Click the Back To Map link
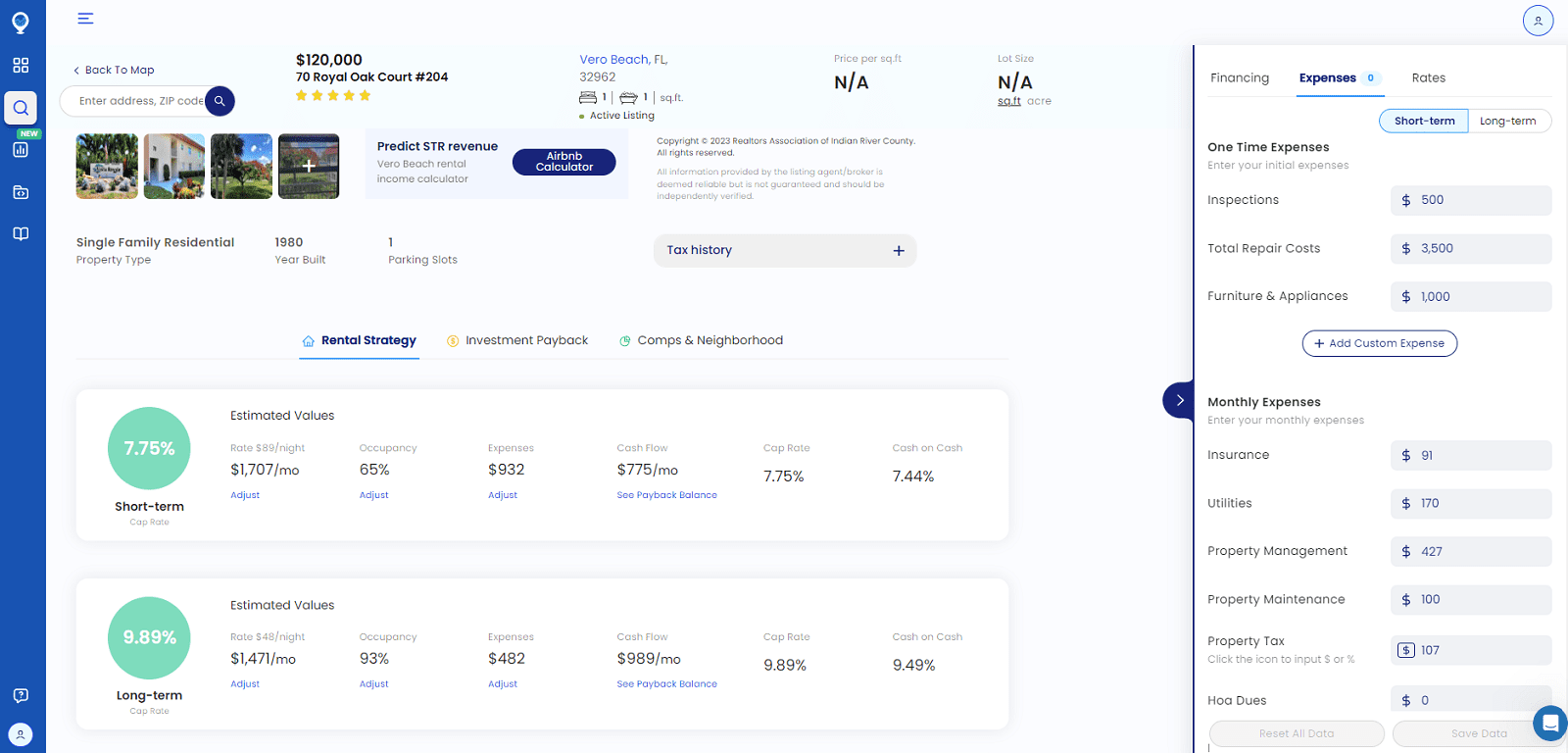 pyautogui.click(x=114, y=70)
